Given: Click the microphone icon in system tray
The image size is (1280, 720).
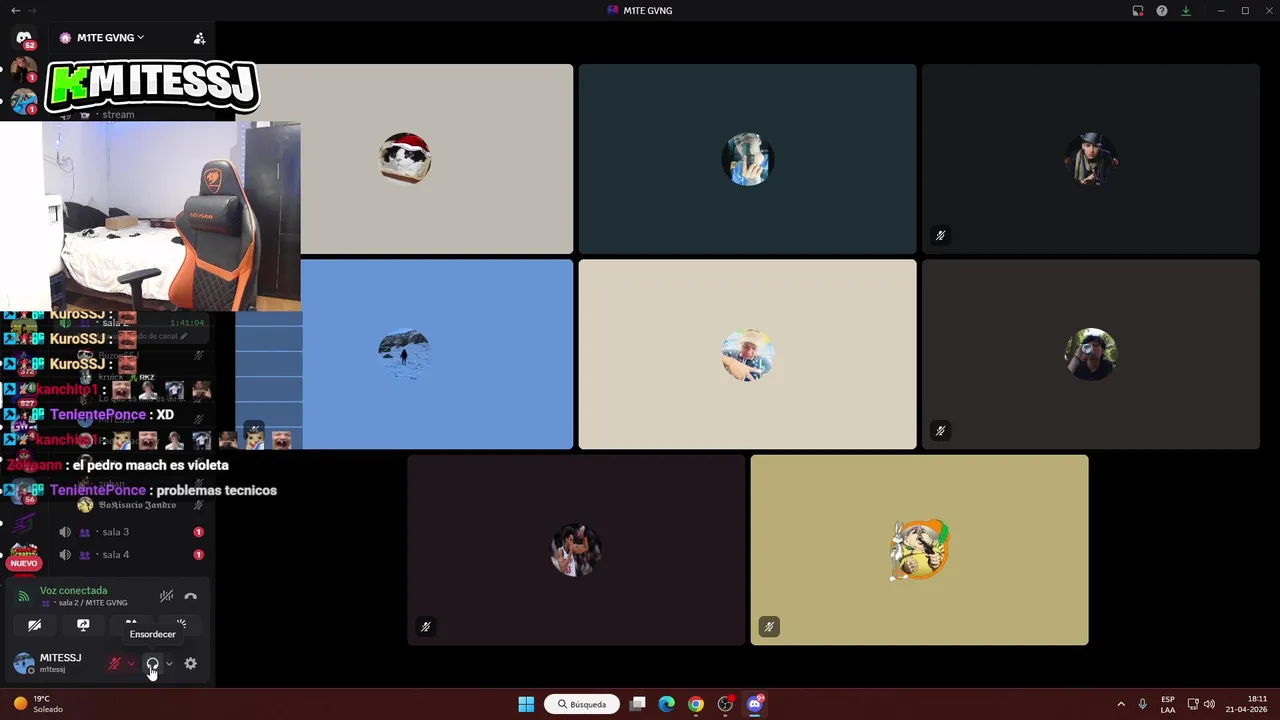Looking at the screenshot, I should (1142, 704).
